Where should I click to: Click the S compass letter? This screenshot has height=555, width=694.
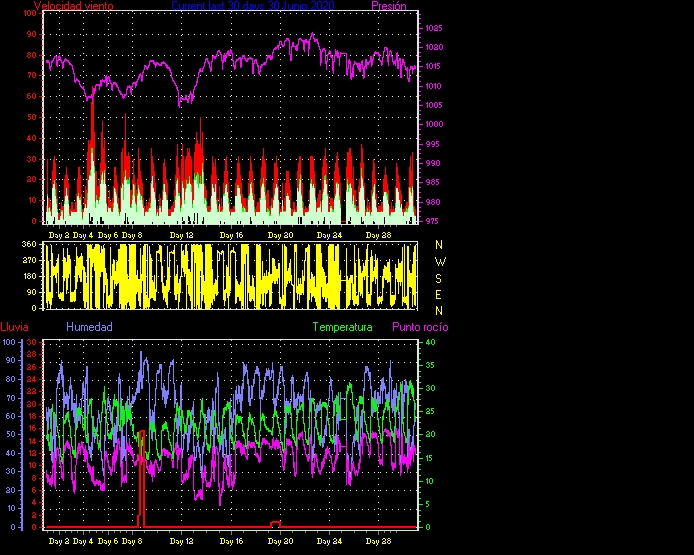[439, 278]
